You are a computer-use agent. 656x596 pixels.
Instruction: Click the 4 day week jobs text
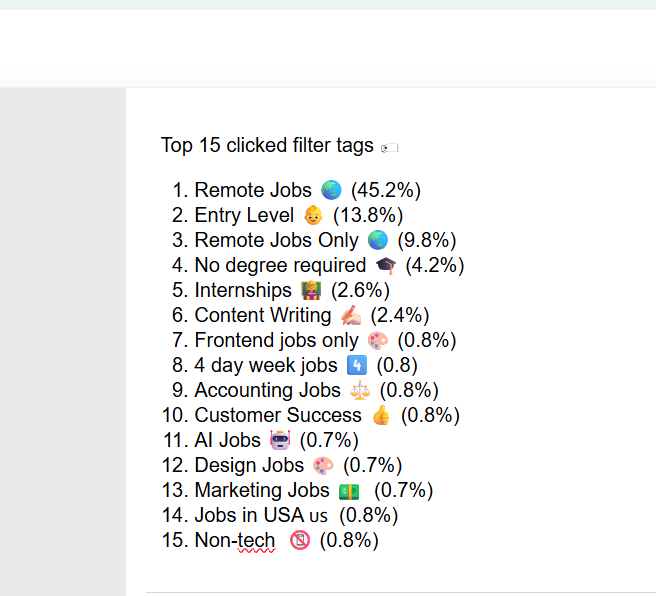(265, 366)
